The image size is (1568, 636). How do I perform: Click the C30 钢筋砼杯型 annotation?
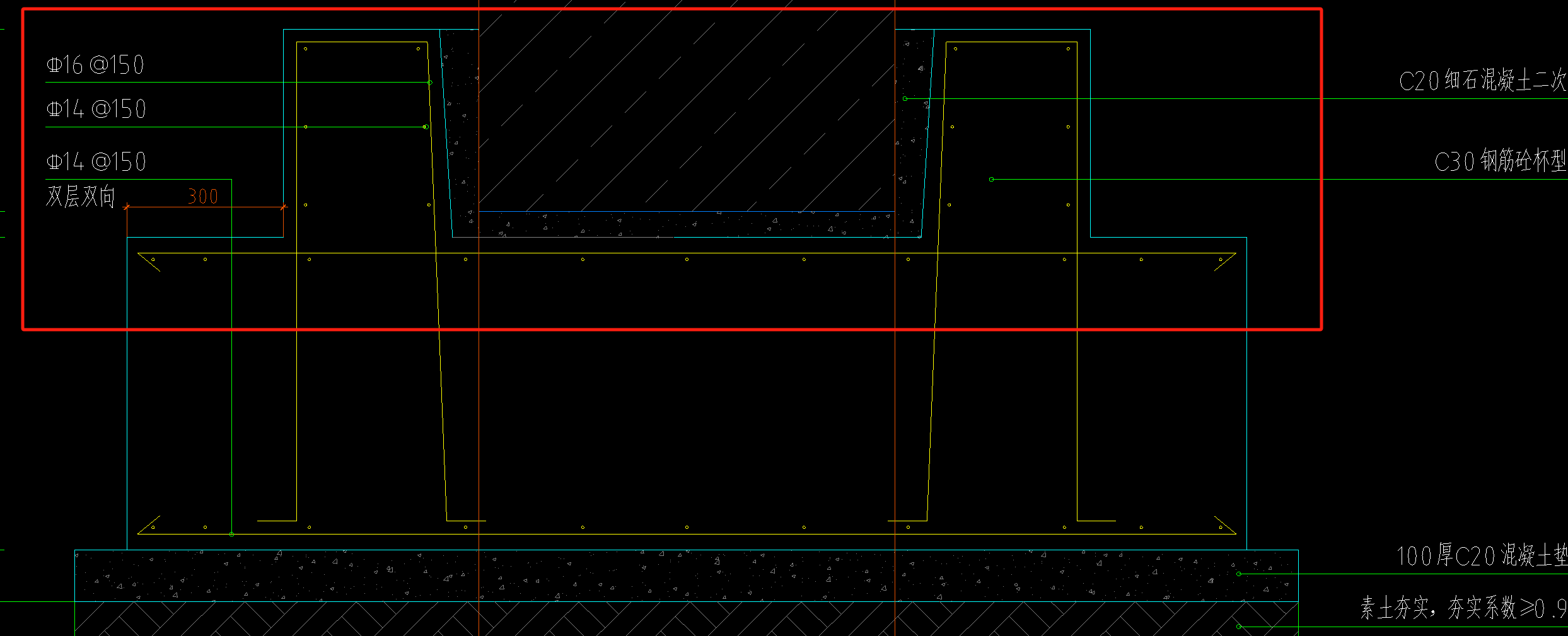point(1501,161)
